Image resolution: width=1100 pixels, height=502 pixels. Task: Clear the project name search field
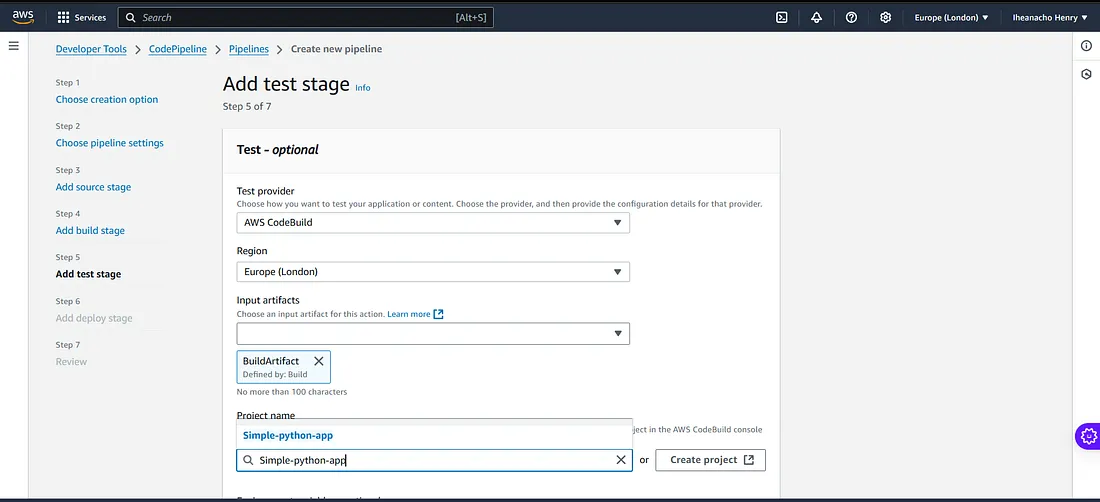tap(621, 460)
